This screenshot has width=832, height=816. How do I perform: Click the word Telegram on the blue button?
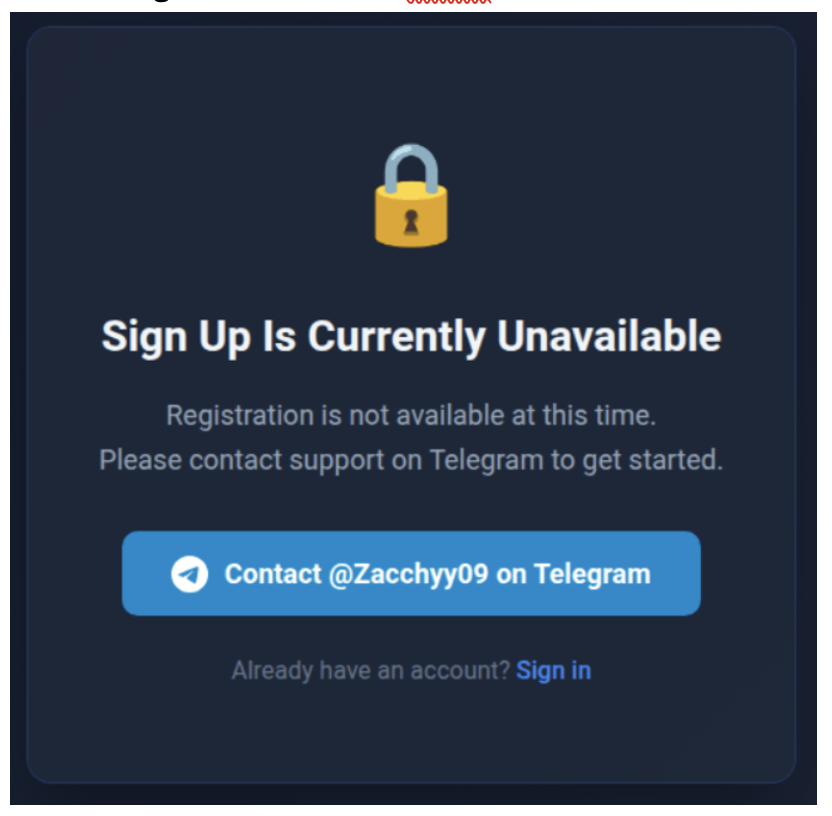point(592,575)
